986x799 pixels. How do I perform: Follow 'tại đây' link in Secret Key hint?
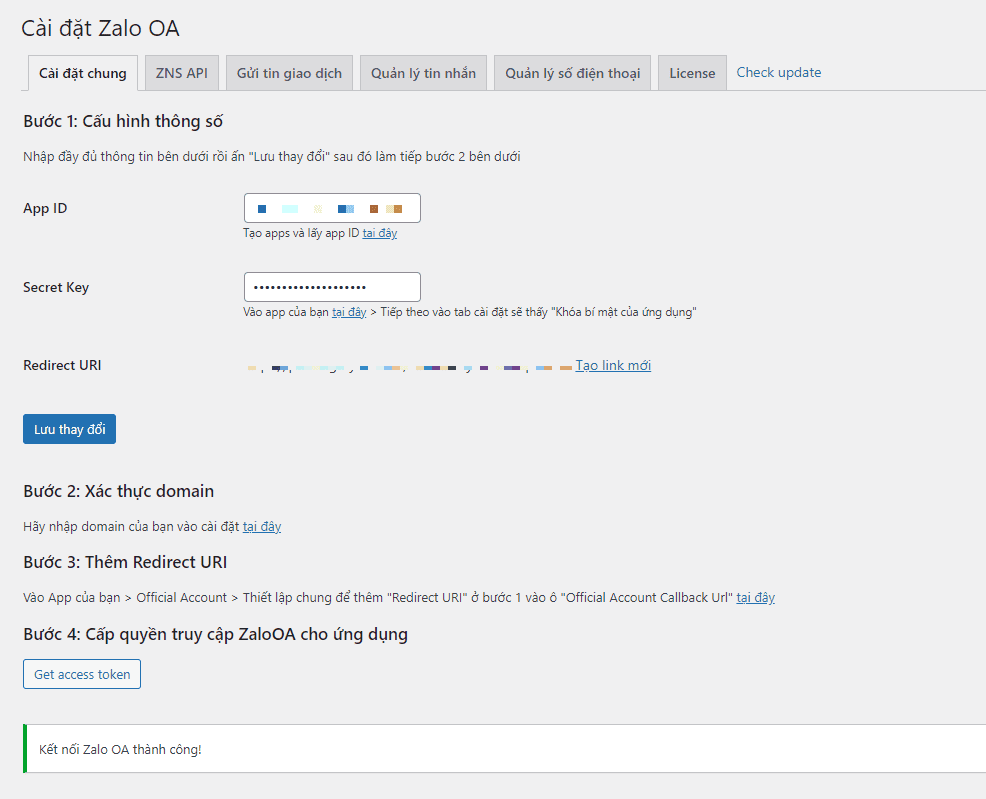coord(349,312)
